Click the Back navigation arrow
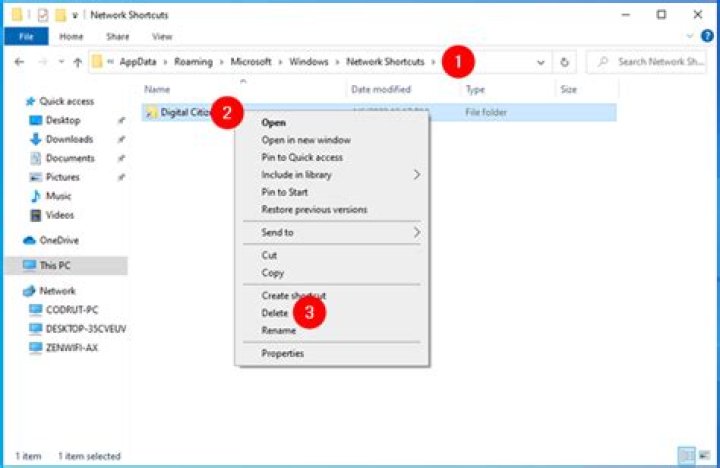This screenshot has height=468, width=720. [x=19, y=62]
